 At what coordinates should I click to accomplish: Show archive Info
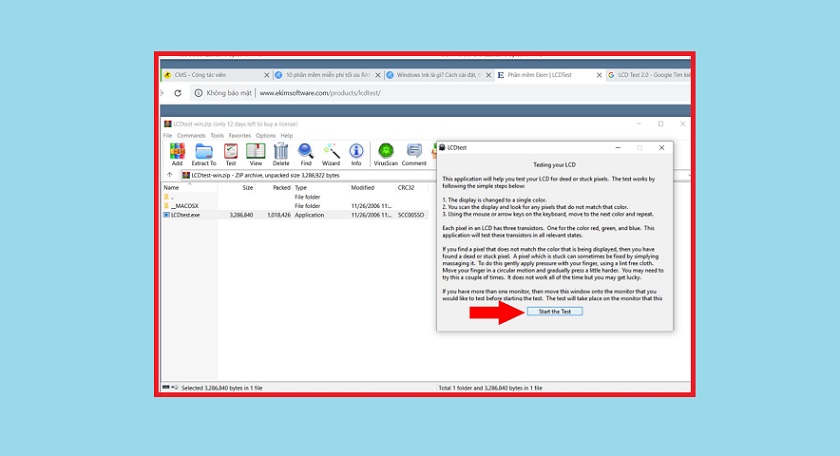tap(356, 153)
